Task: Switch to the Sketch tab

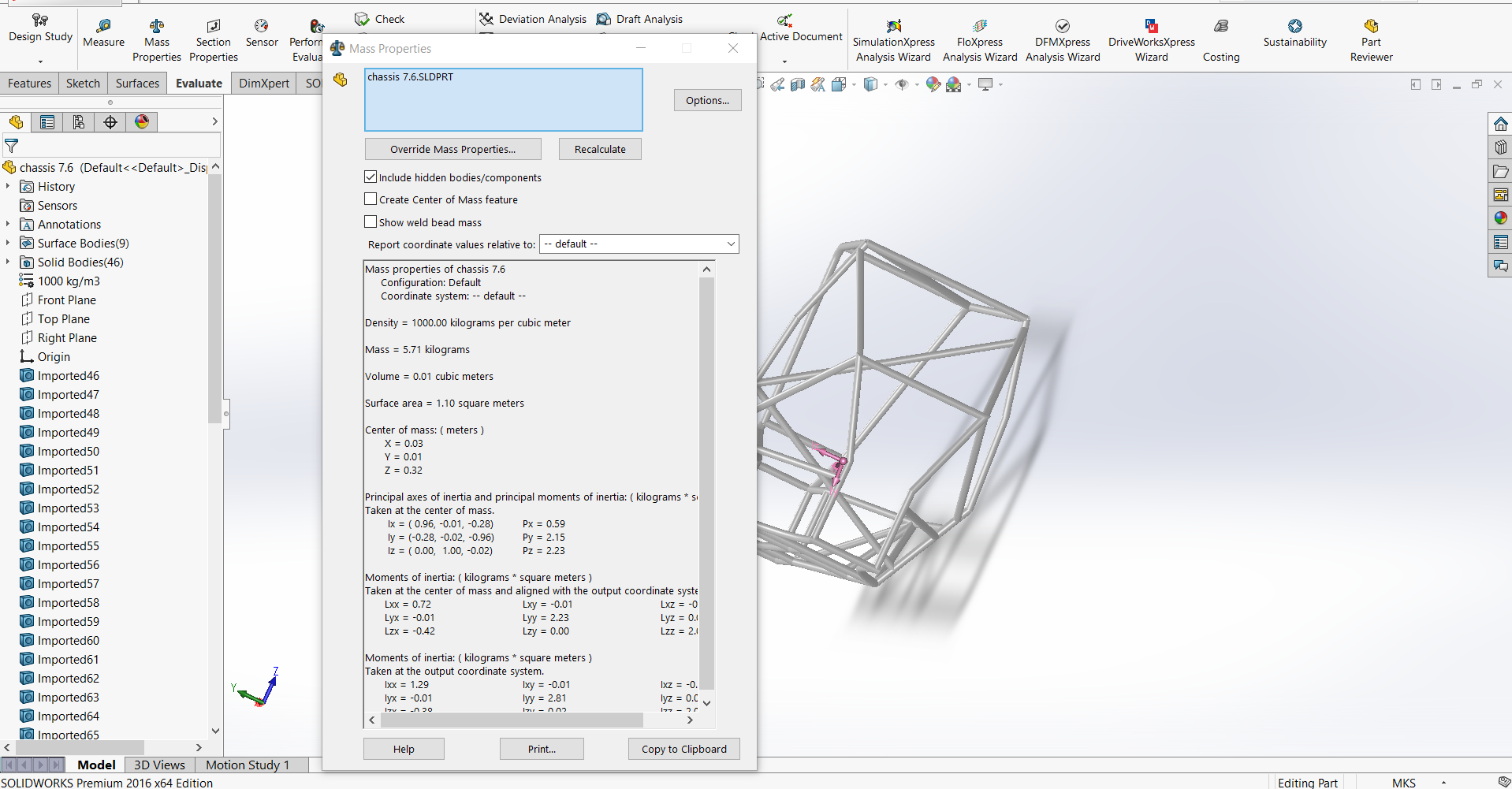Action: point(83,84)
